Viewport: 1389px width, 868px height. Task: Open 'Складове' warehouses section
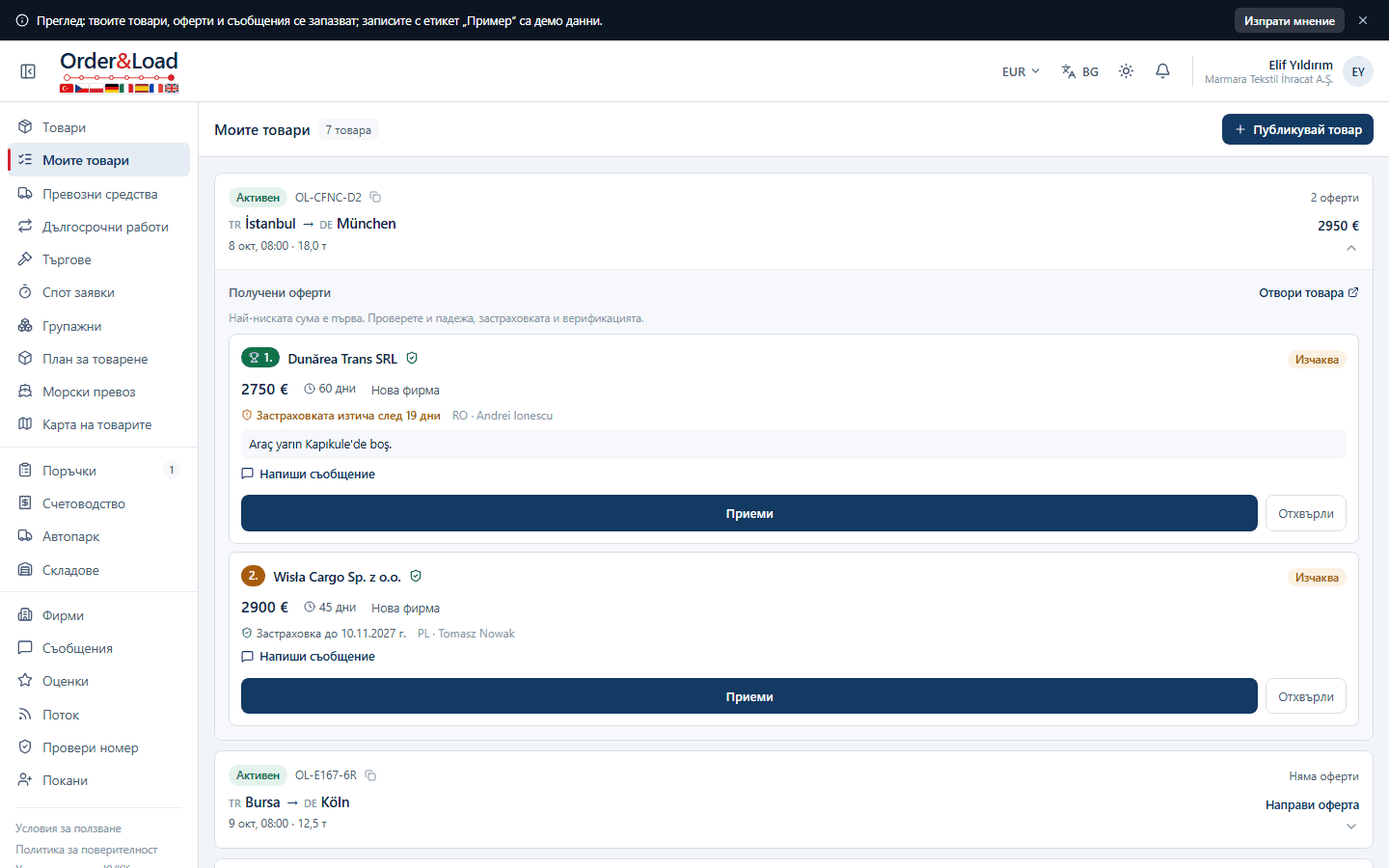tap(98, 570)
